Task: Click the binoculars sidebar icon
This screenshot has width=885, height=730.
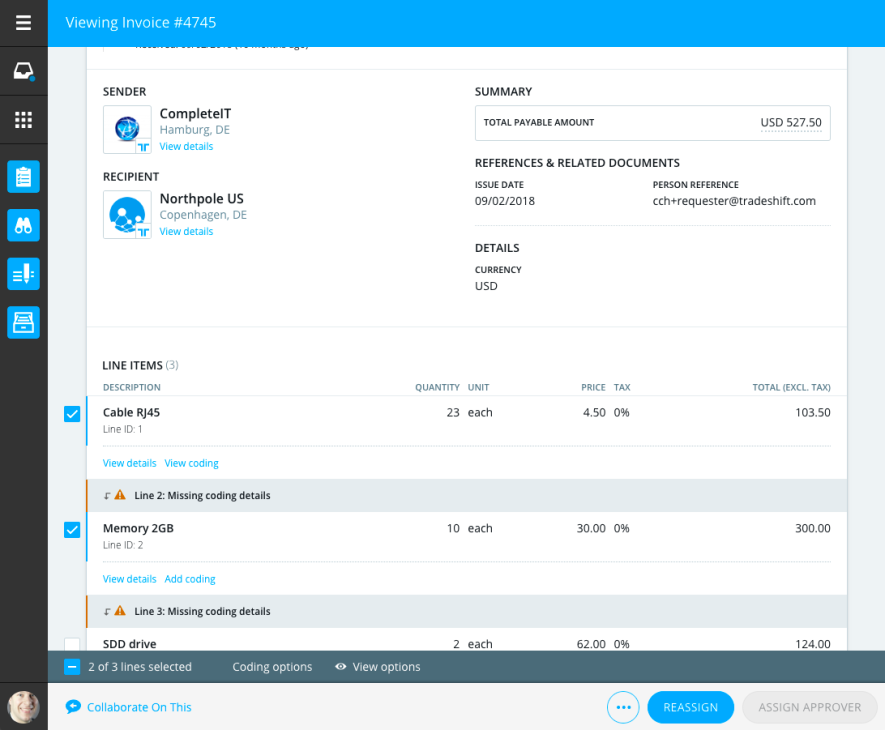Action: pos(23,225)
